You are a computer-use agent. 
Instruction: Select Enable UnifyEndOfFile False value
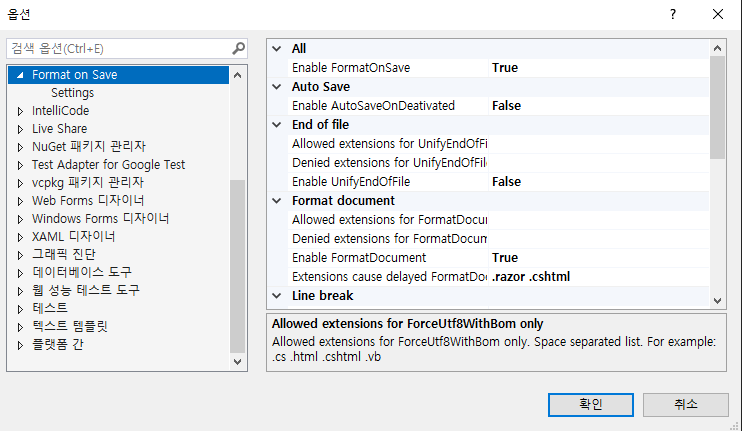[x=506, y=182]
